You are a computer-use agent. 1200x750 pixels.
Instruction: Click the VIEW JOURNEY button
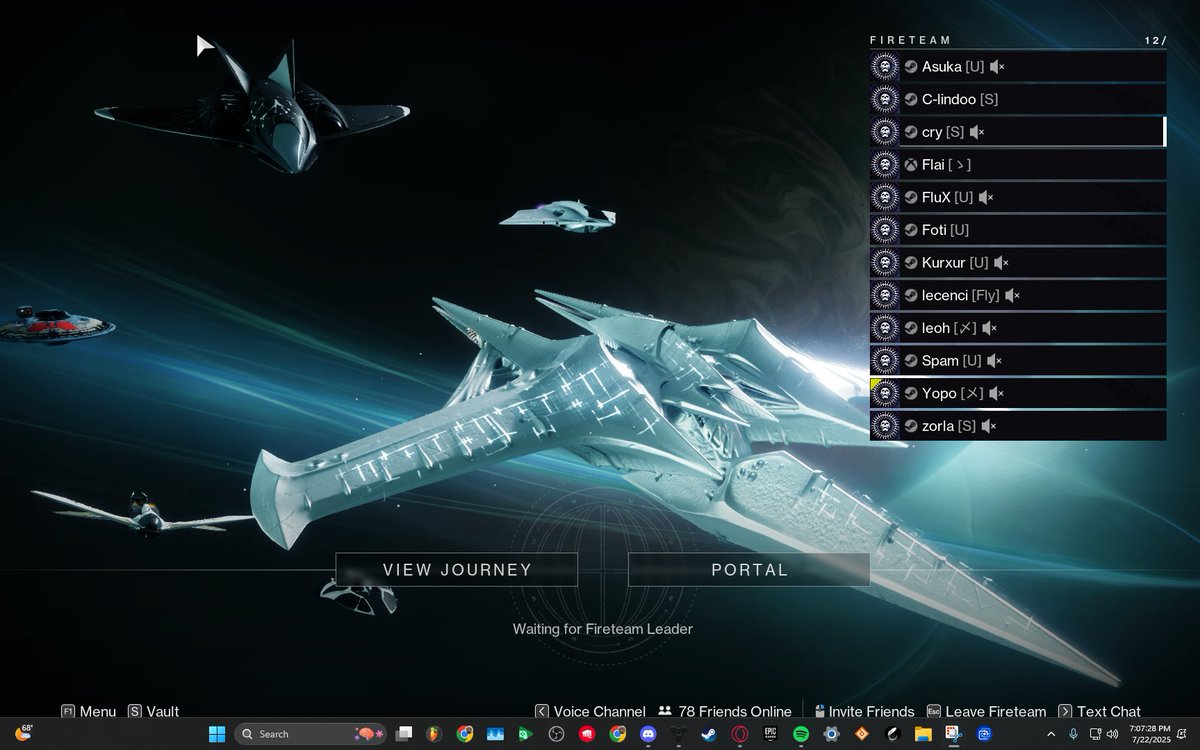[x=457, y=570]
